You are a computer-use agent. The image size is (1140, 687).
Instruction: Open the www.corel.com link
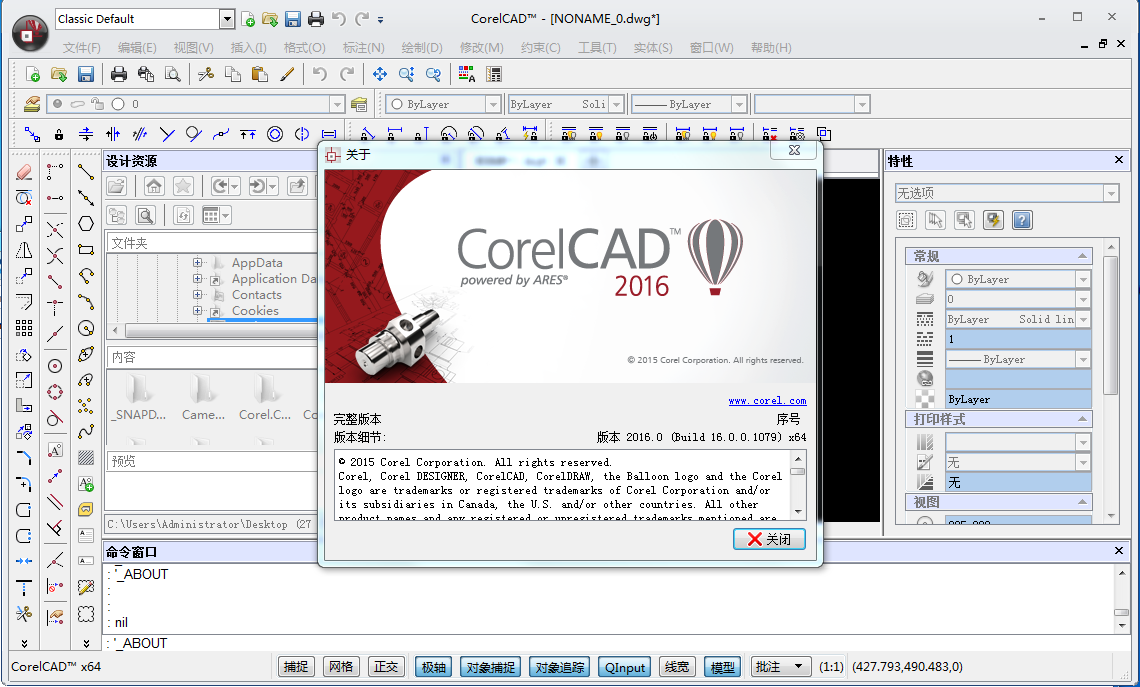(x=767, y=401)
